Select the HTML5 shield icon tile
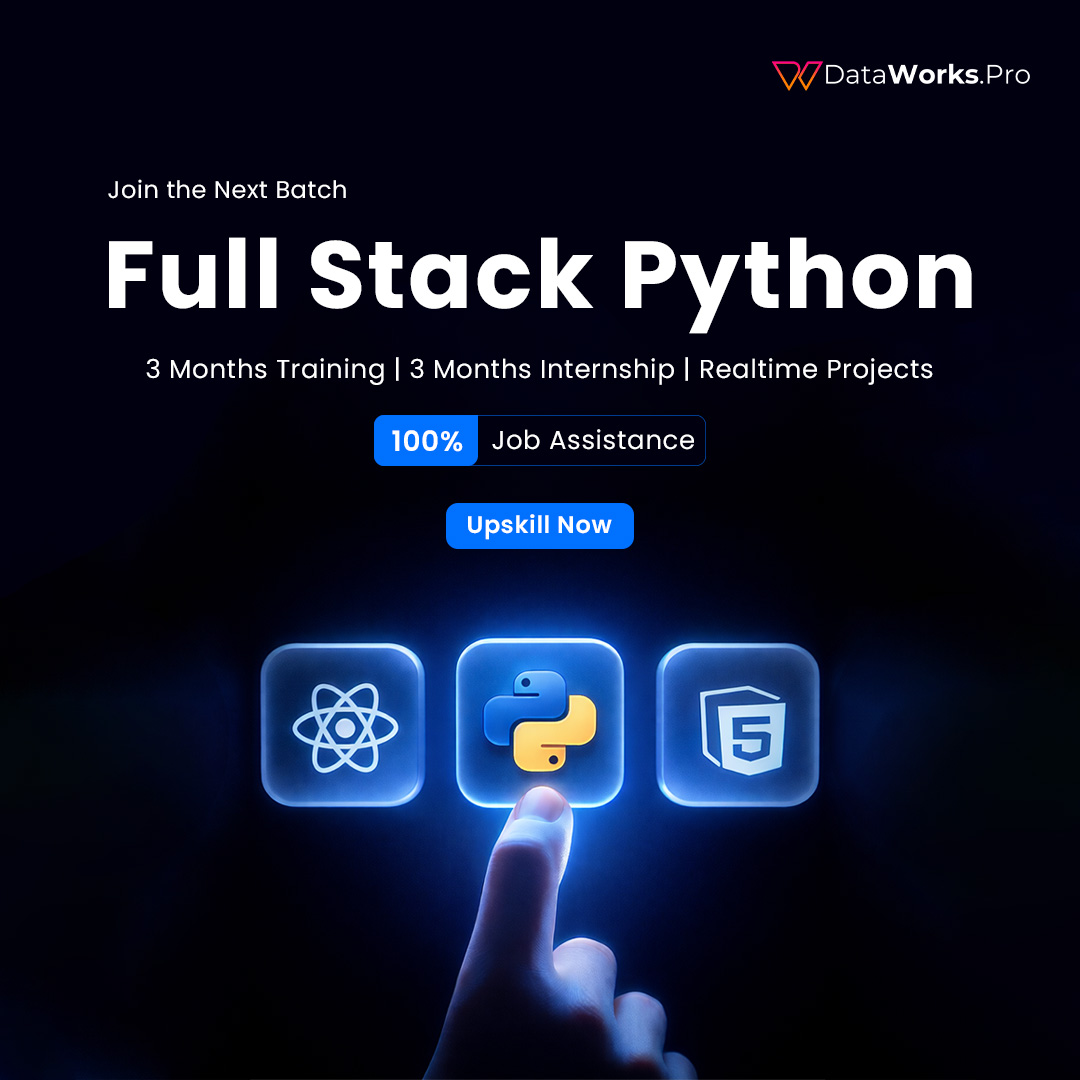 coord(738,725)
